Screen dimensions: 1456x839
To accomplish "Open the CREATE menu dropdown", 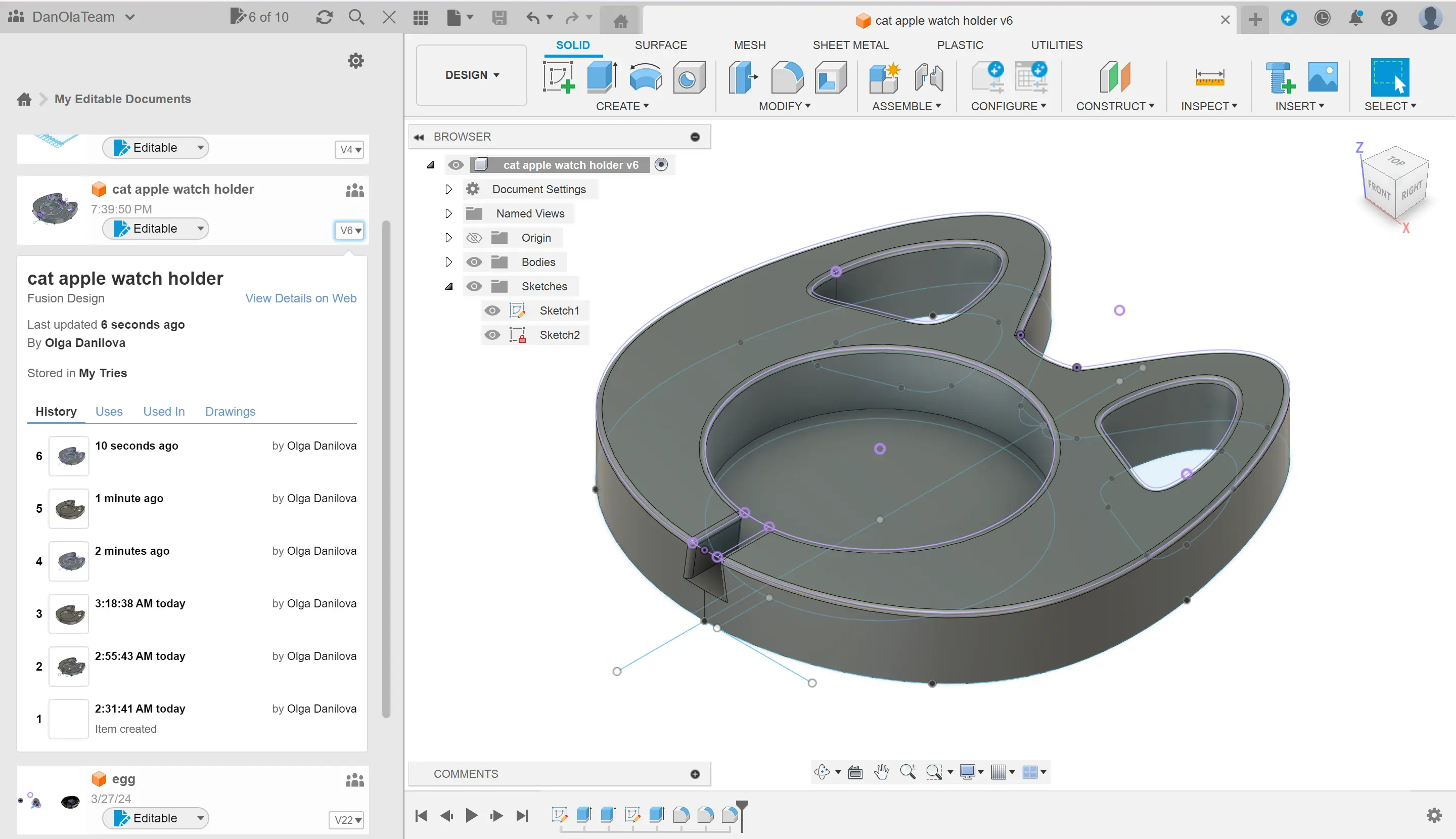I will click(x=622, y=106).
